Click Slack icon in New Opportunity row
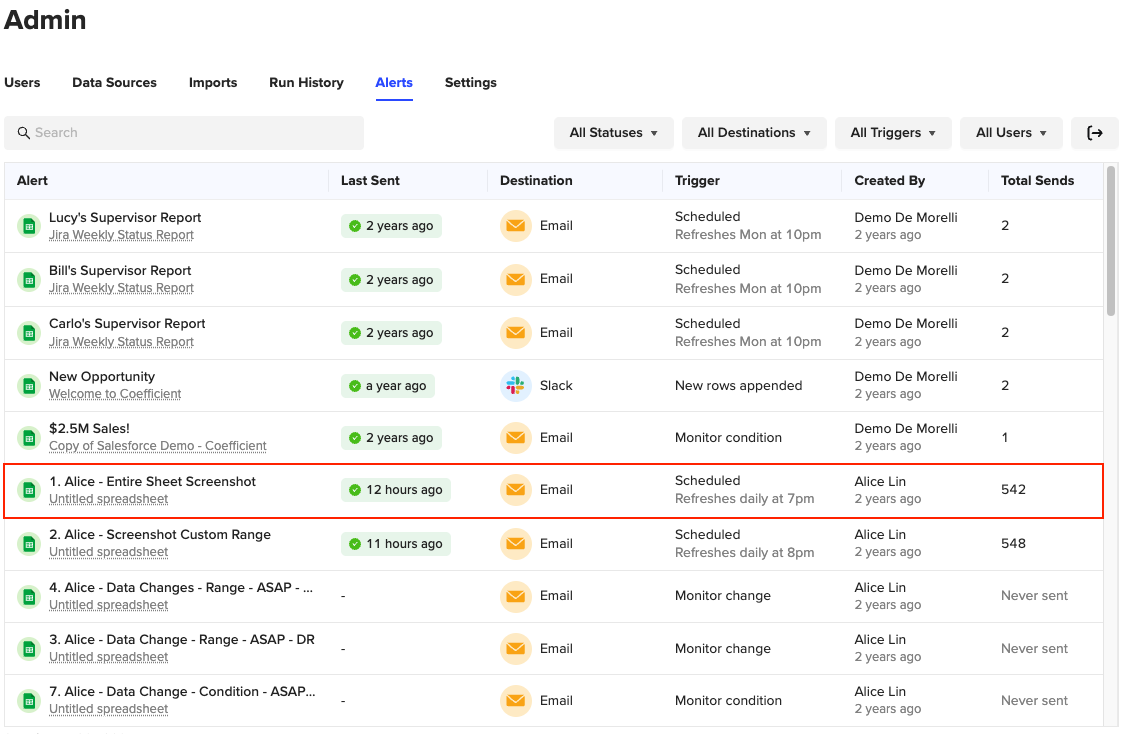Viewport: 1125px width, 734px height. pyautogui.click(x=515, y=386)
